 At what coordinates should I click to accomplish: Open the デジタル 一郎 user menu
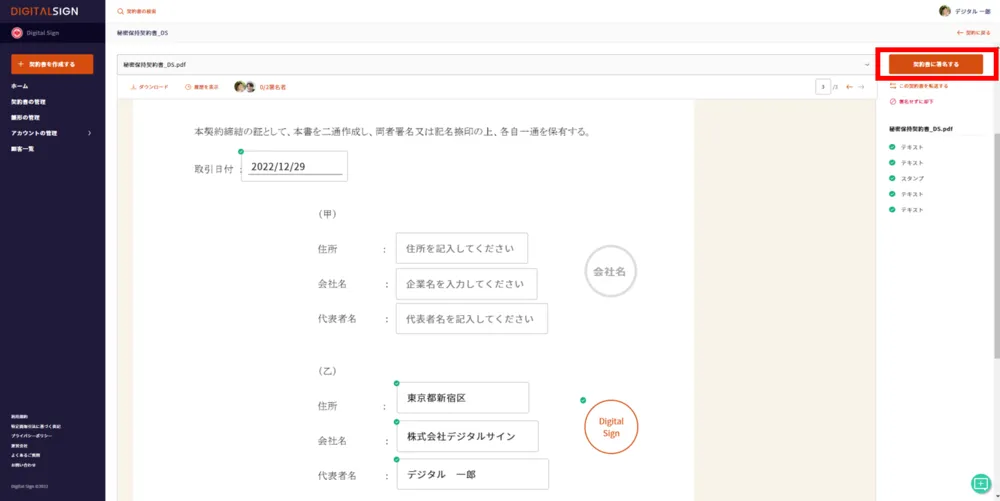click(x=964, y=11)
